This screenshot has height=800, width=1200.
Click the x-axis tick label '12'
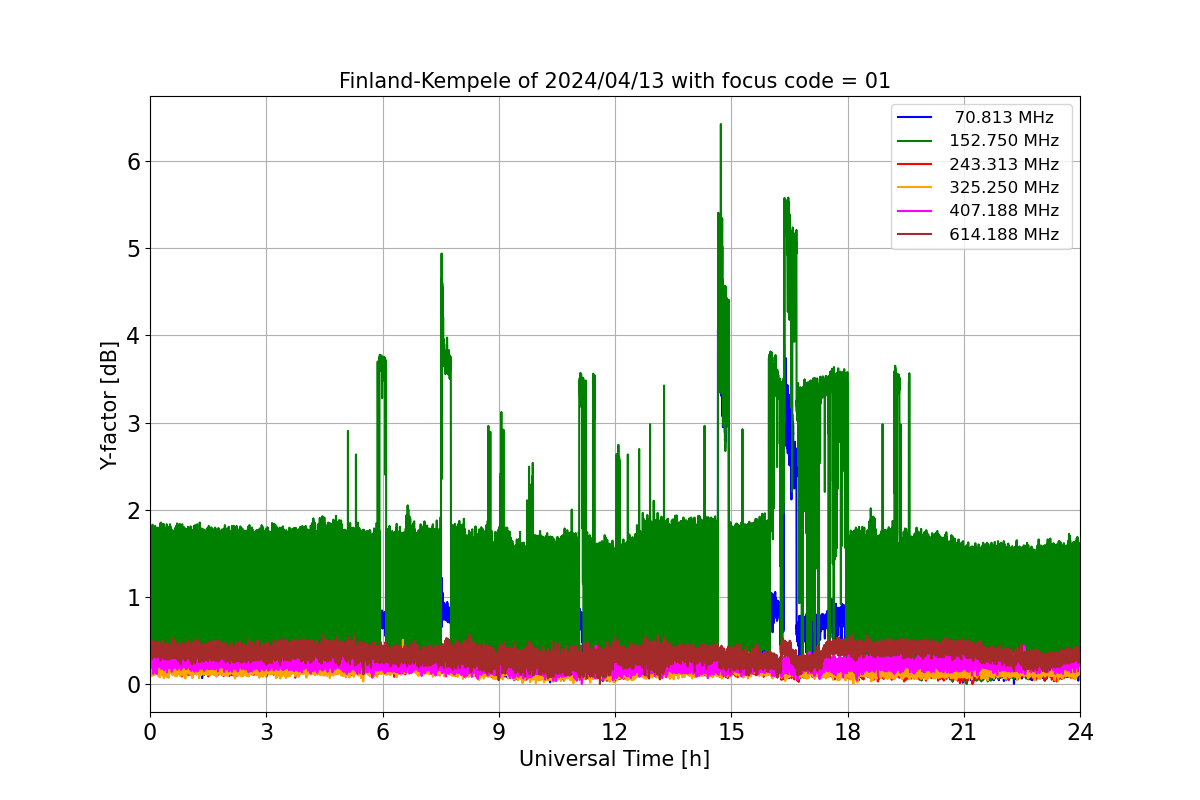point(615,732)
